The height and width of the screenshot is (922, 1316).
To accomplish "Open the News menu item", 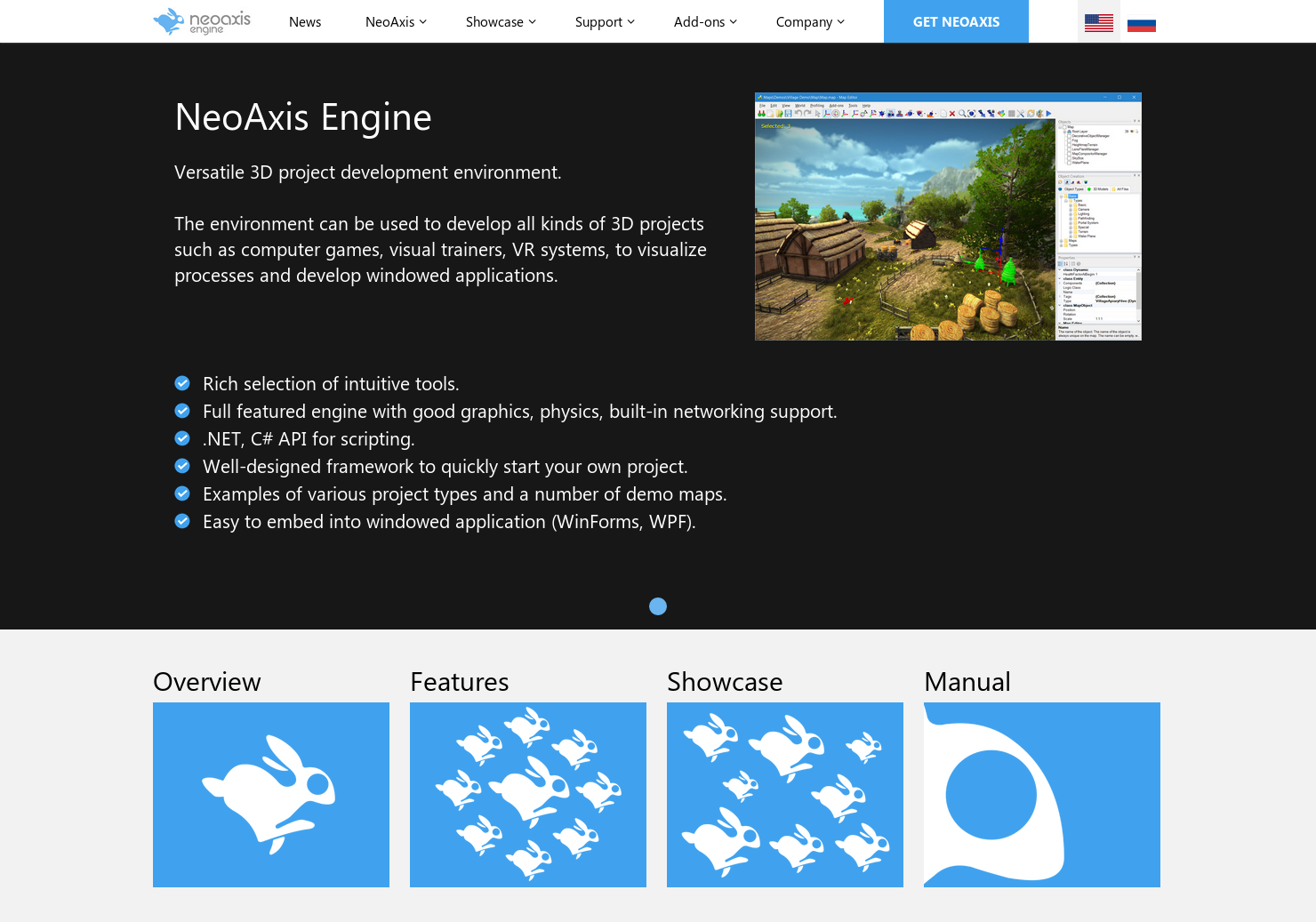I will [305, 21].
